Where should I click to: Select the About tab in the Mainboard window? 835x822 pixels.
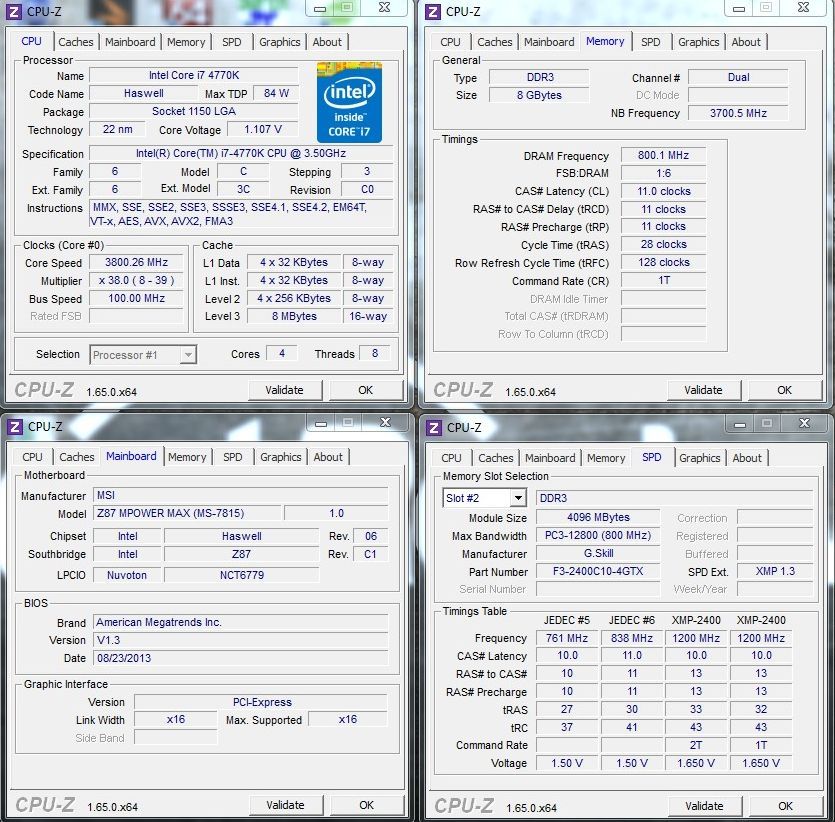point(328,457)
